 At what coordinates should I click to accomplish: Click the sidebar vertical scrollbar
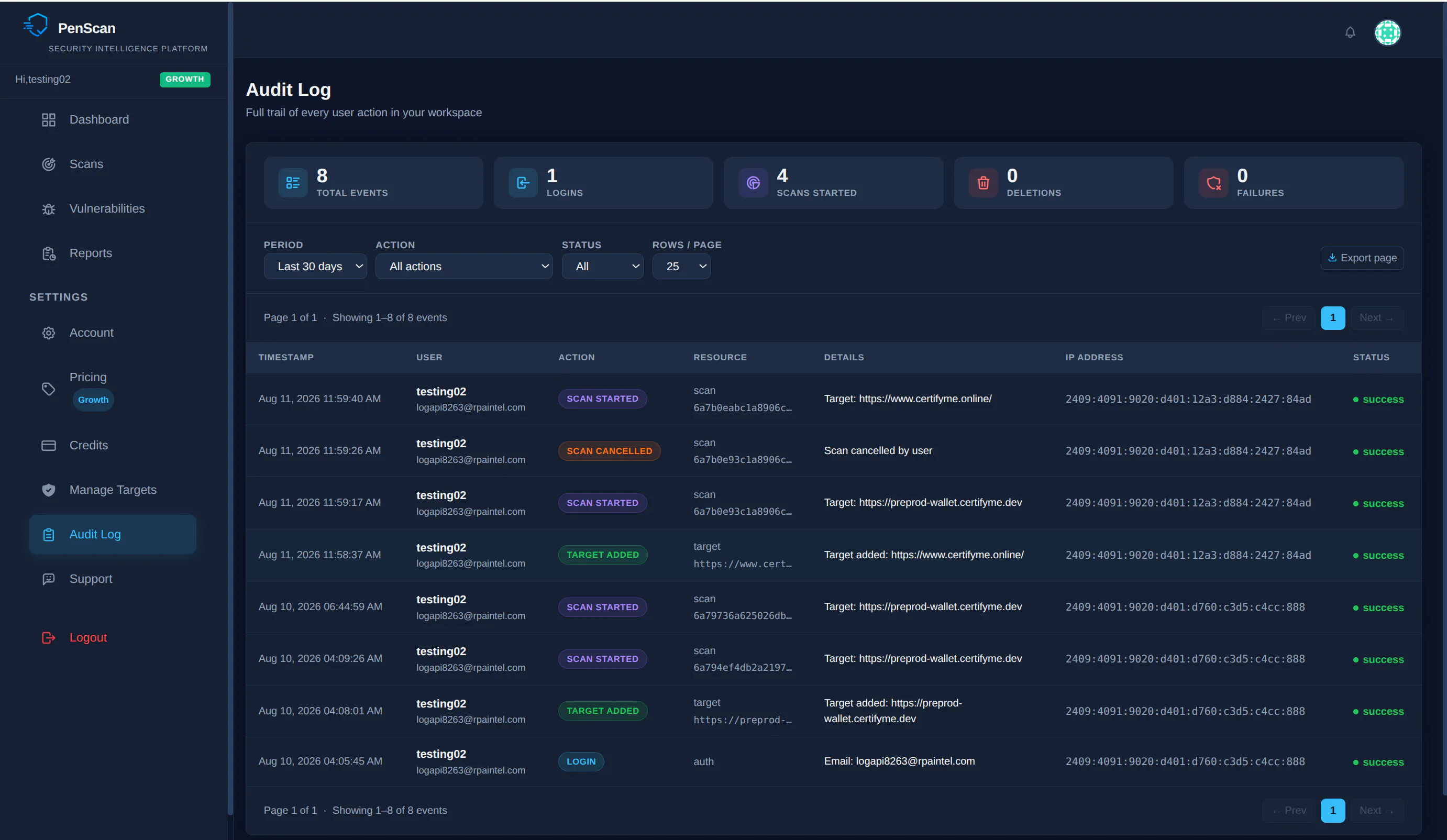pos(230,408)
